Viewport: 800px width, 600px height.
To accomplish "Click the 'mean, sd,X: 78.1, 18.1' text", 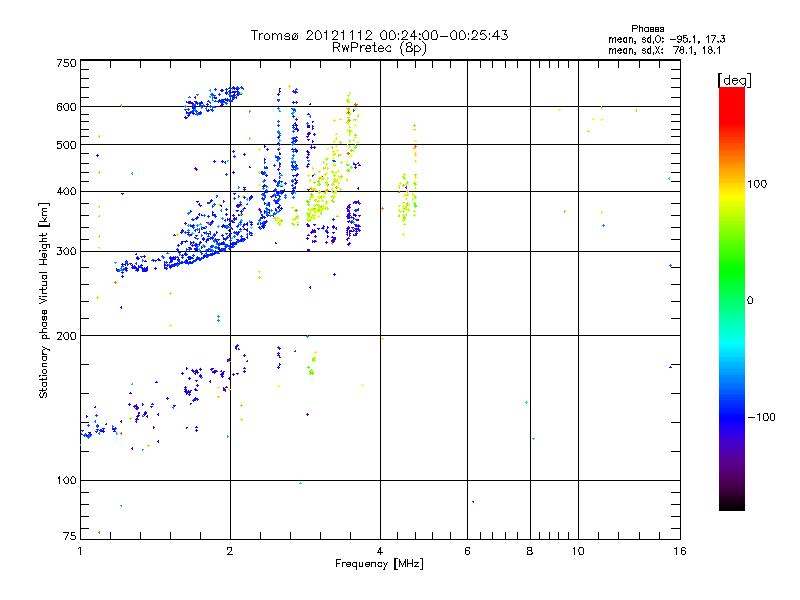I will tap(664, 50).
